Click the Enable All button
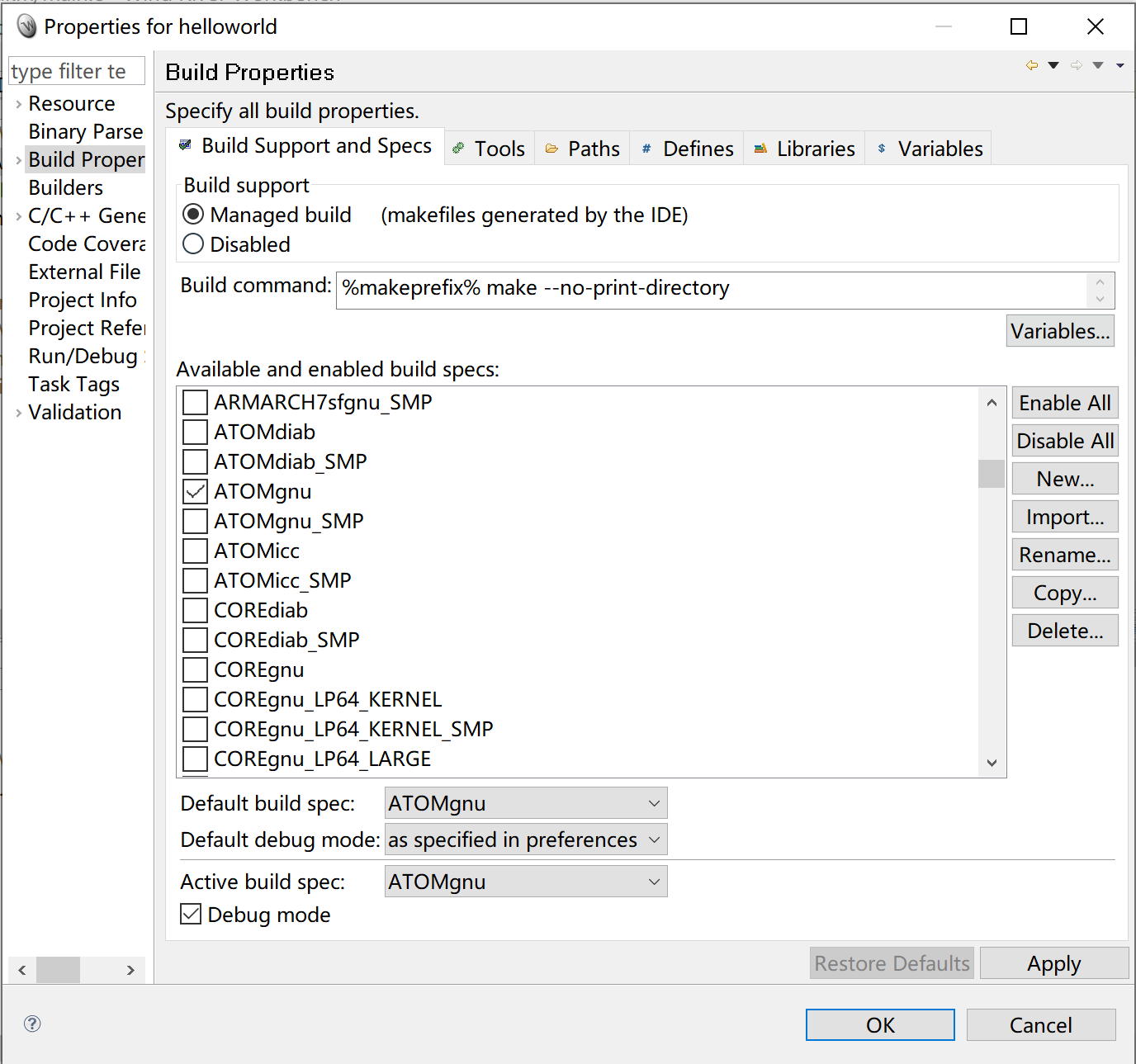The height and width of the screenshot is (1064, 1136). pyautogui.click(x=1064, y=402)
